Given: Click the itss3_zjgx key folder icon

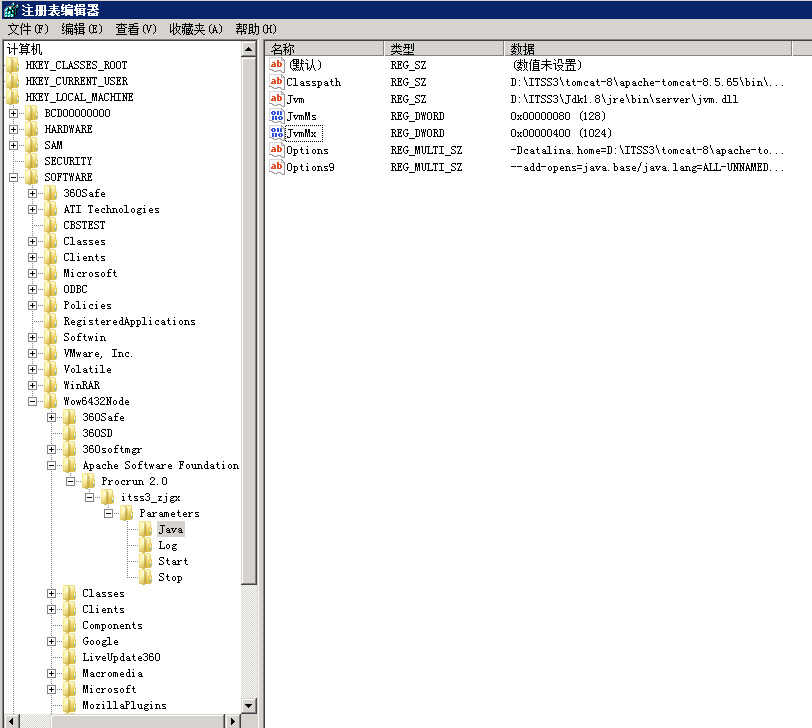Looking at the screenshot, I should 108,497.
